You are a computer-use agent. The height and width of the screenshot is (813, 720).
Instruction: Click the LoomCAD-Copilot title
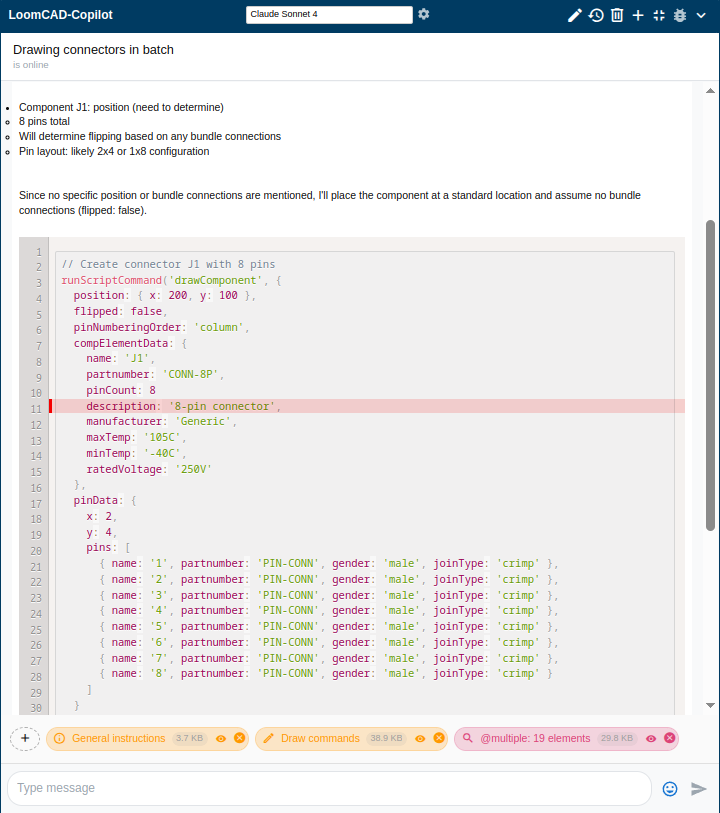(60, 15)
